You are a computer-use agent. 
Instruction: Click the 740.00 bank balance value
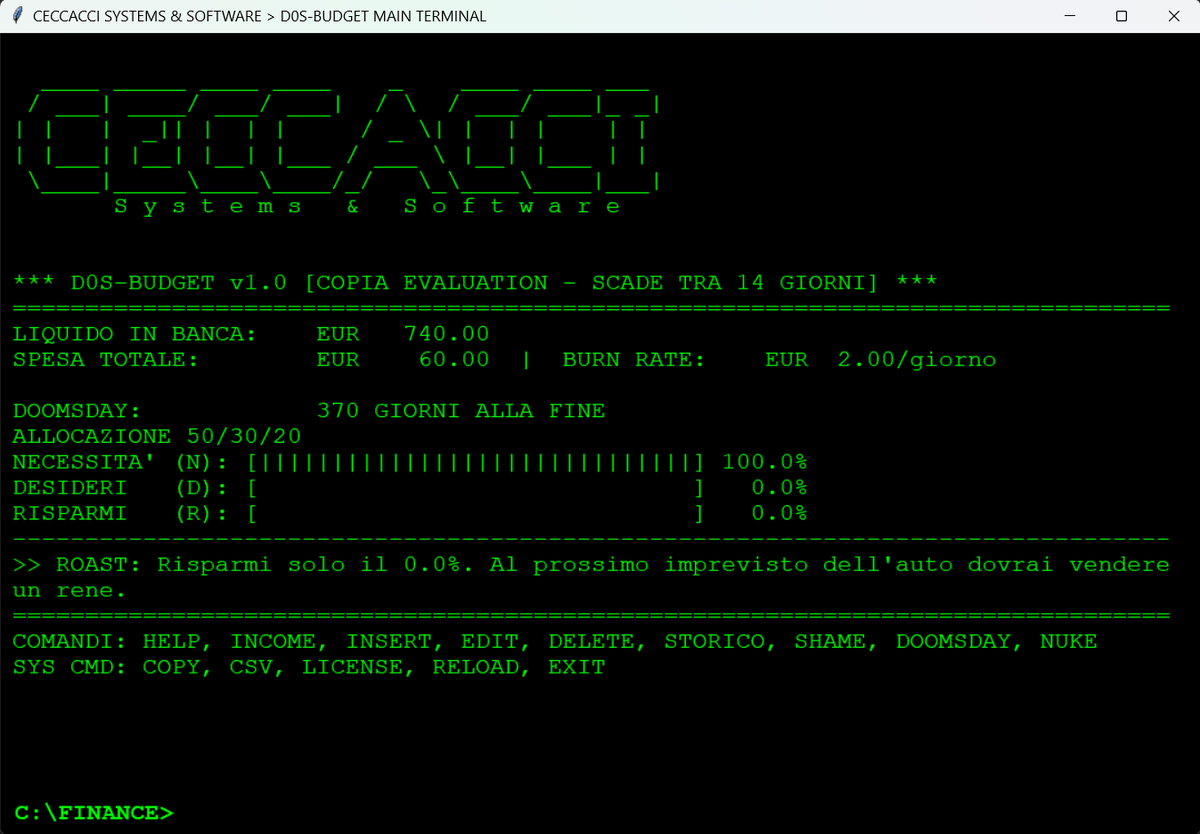click(x=446, y=334)
